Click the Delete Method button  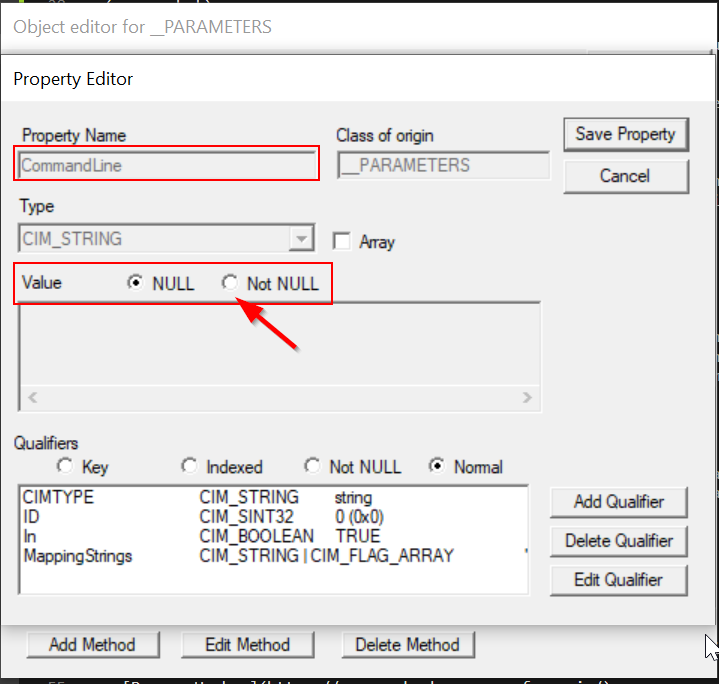coord(407,645)
